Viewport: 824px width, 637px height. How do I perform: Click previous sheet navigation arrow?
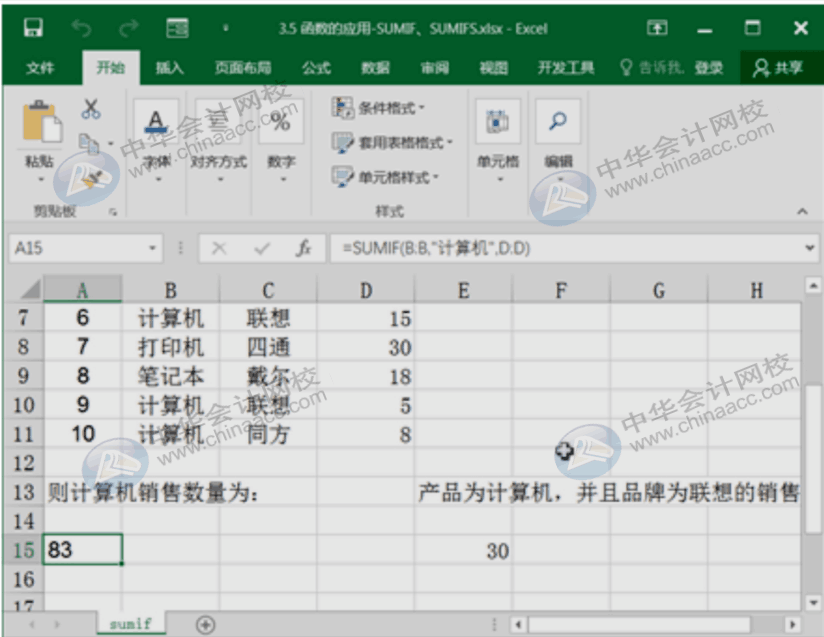[x=32, y=624]
